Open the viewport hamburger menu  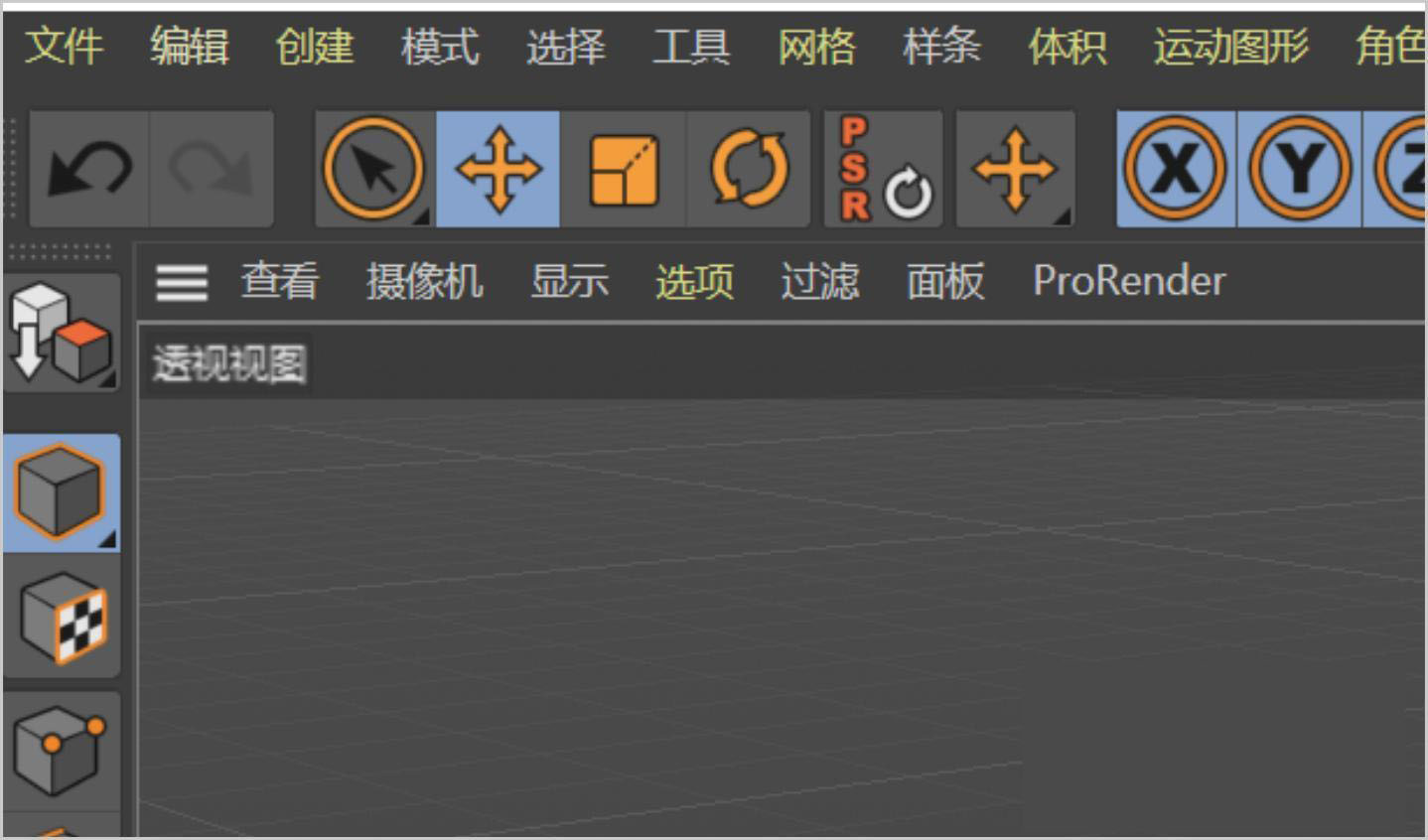click(182, 283)
